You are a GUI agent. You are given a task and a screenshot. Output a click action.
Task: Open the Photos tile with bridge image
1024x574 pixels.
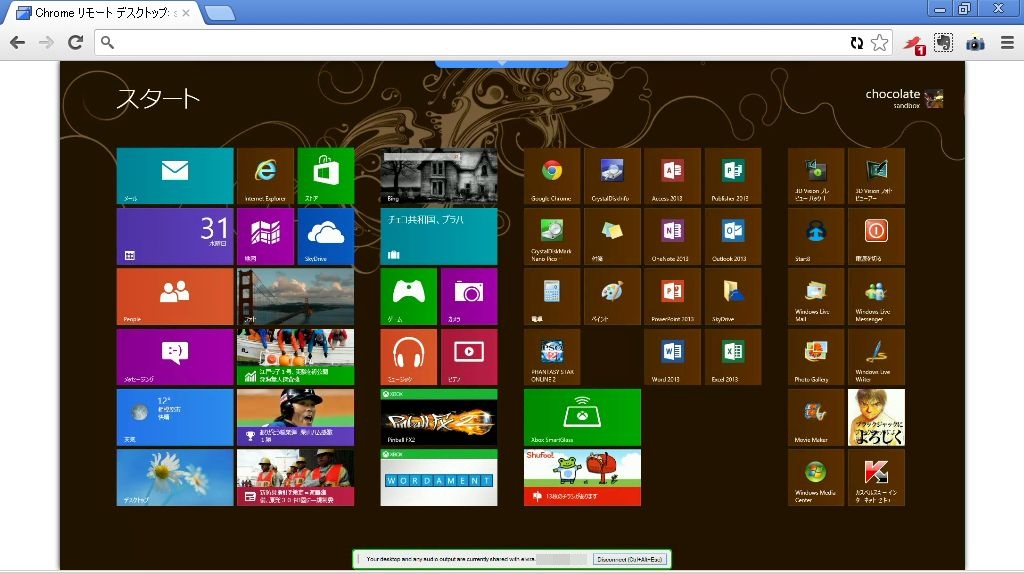point(295,296)
